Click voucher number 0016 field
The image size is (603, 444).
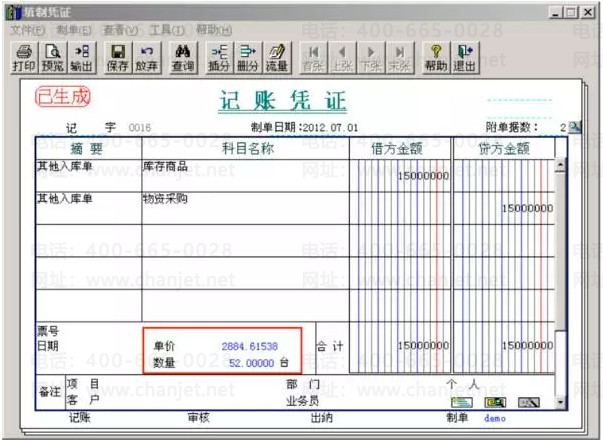(x=140, y=128)
